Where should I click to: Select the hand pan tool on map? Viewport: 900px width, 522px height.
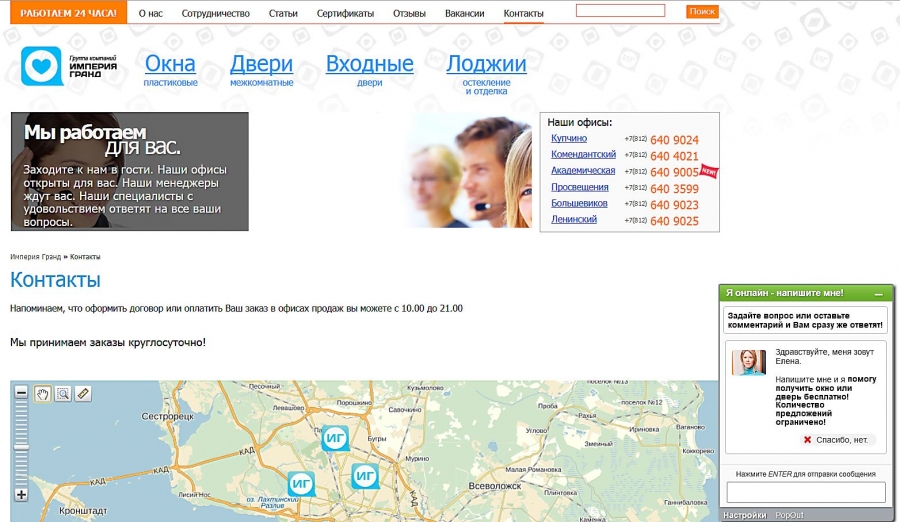43,393
